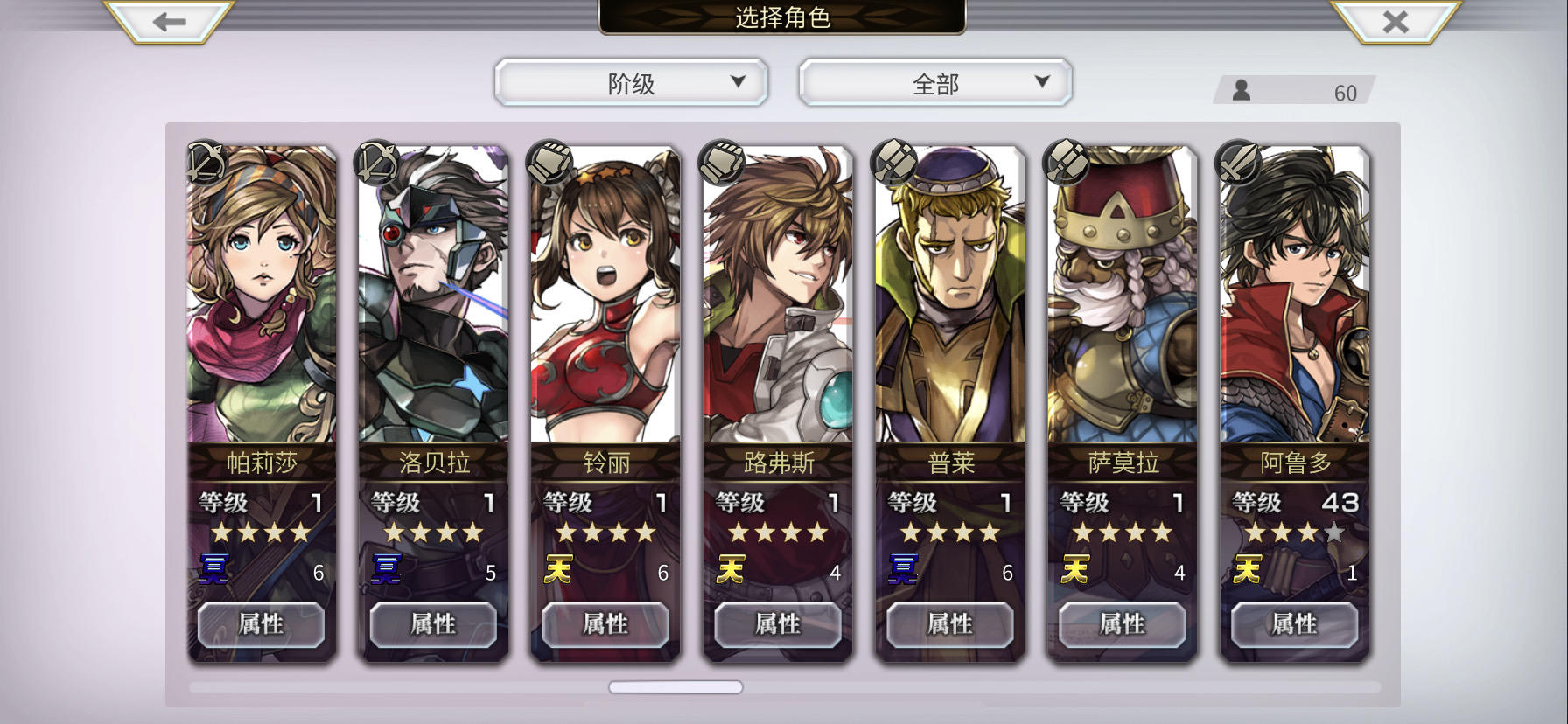
Task: Select the 阿鲁多 character card
Action: 1295,402
